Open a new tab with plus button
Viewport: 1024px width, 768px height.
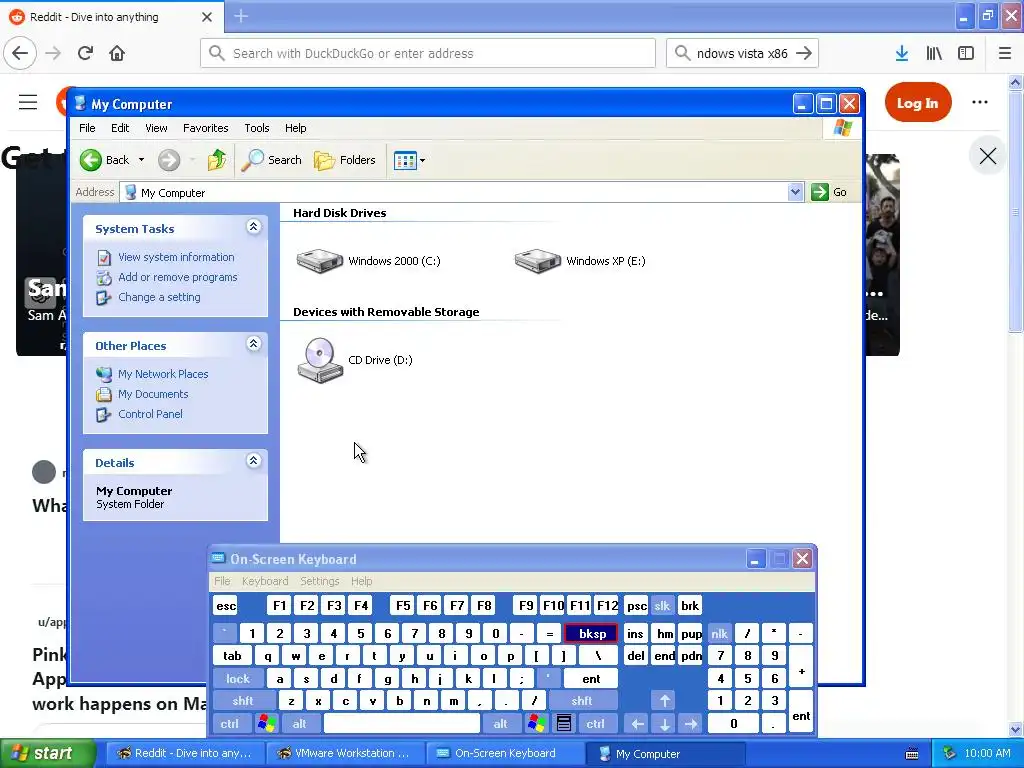(241, 16)
